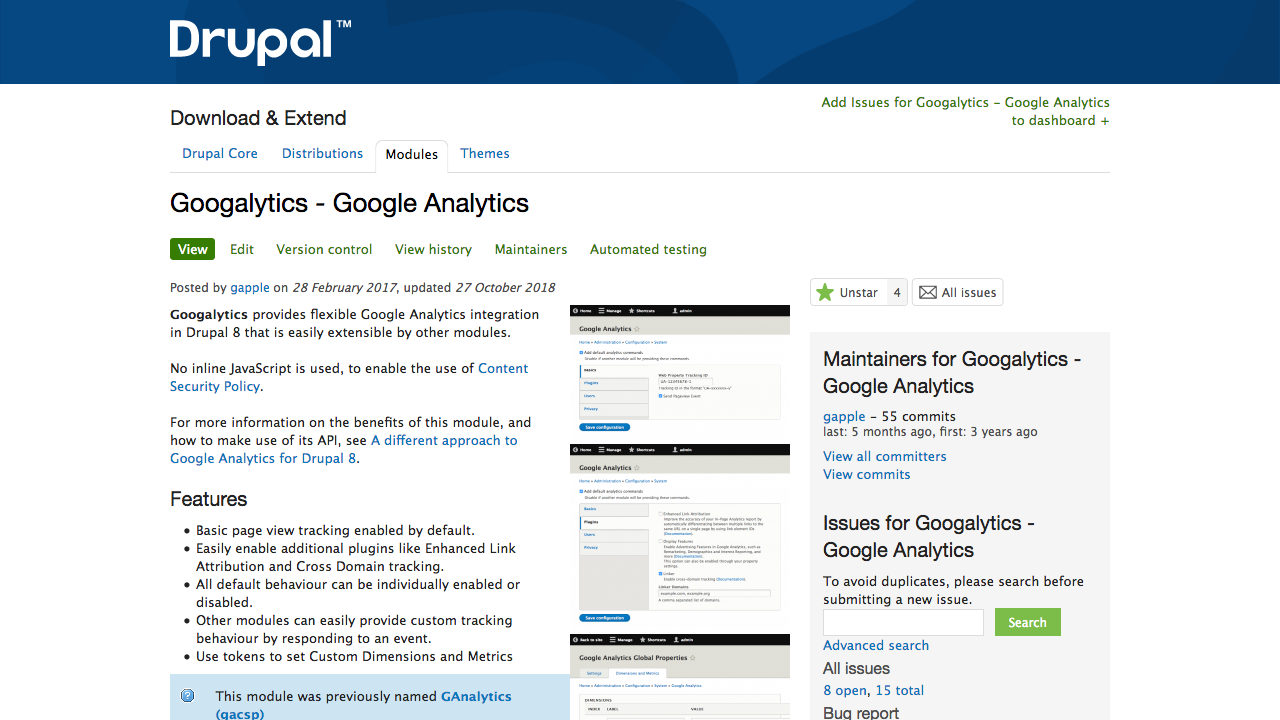Click the Unstar button
The image size is (1280, 720).
848,292
